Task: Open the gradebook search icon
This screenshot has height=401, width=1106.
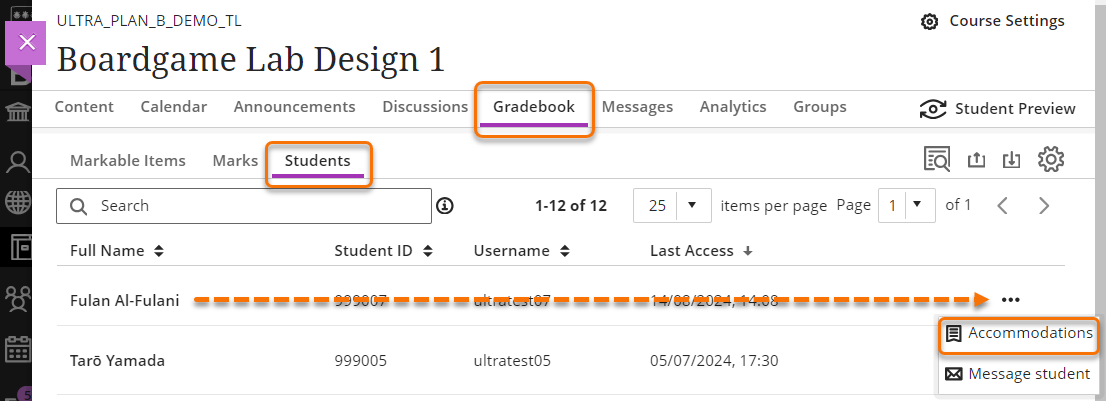Action: (937, 159)
